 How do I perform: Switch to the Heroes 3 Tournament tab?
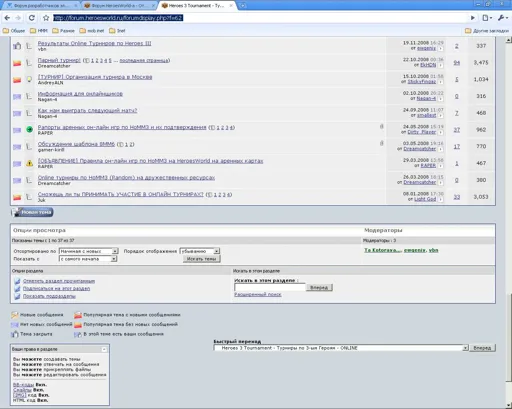pyautogui.click(x=198, y=6)
